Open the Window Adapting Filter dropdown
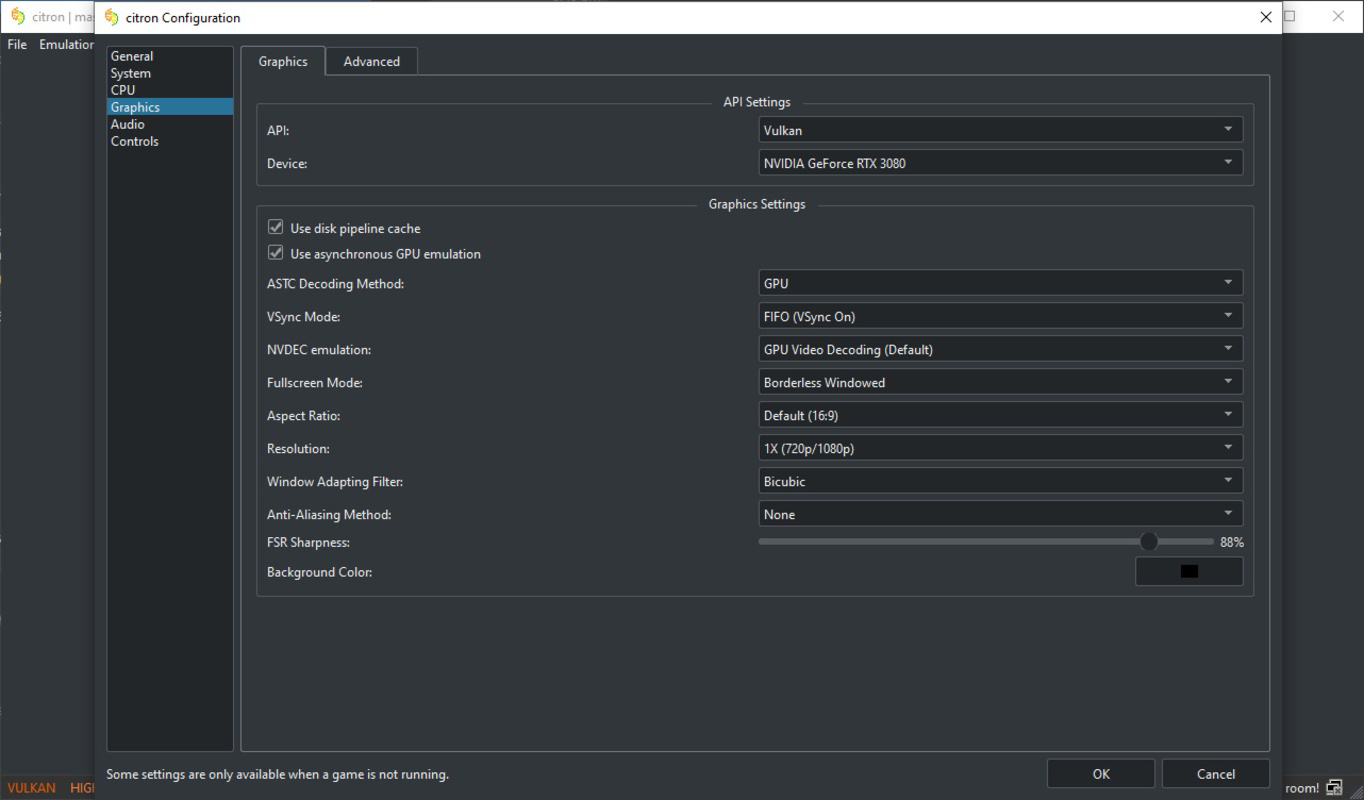Viewport: 1364px width, 800px height. click(1001, 481)
